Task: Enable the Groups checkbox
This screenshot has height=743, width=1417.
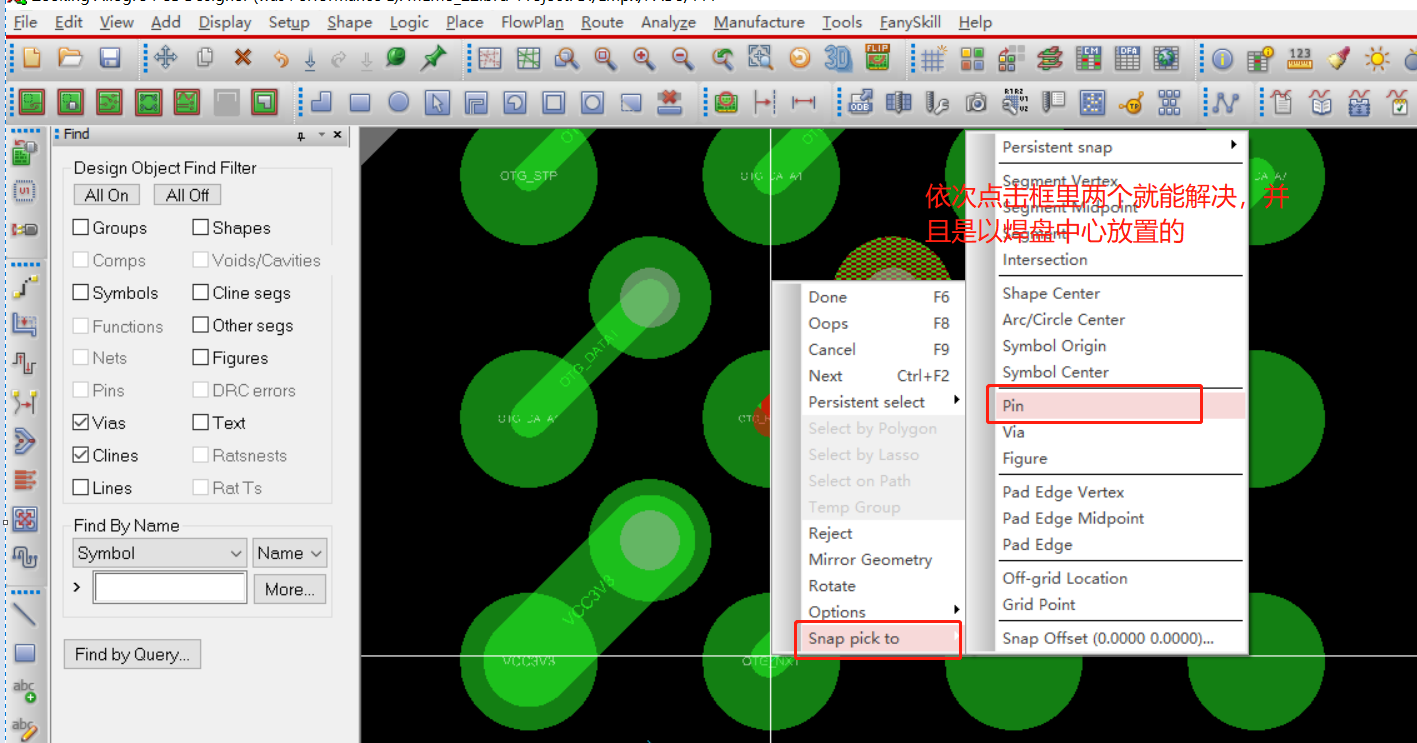Action: point(81,228)
